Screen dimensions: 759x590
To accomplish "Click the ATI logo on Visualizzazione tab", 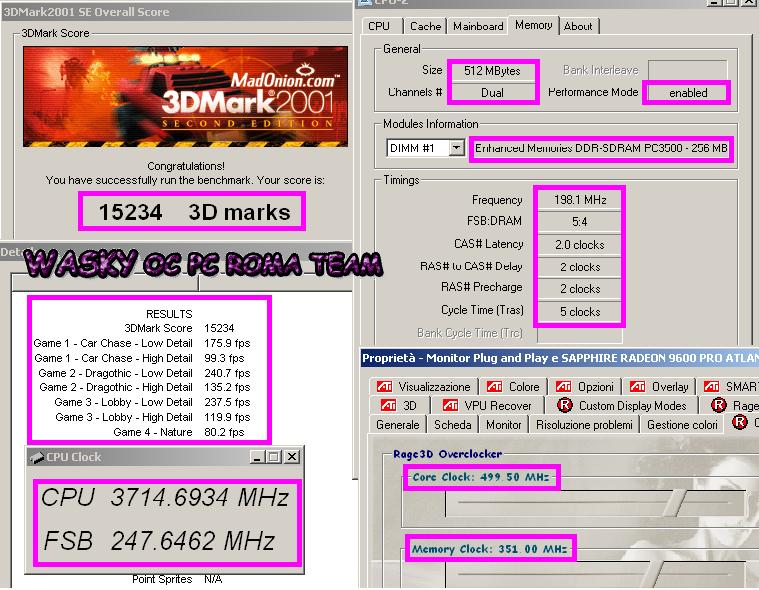I will tap(384, 386).
